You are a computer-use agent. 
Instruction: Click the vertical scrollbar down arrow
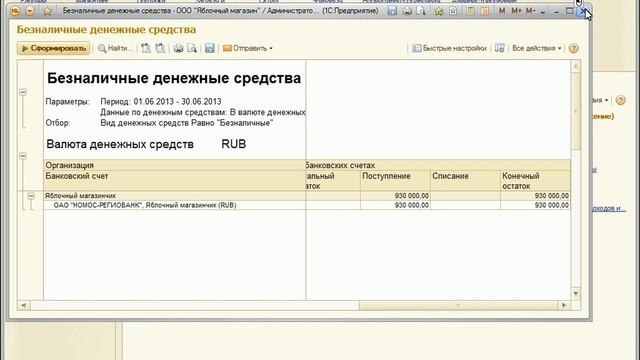pyautogui.click(x=576, y=293)
